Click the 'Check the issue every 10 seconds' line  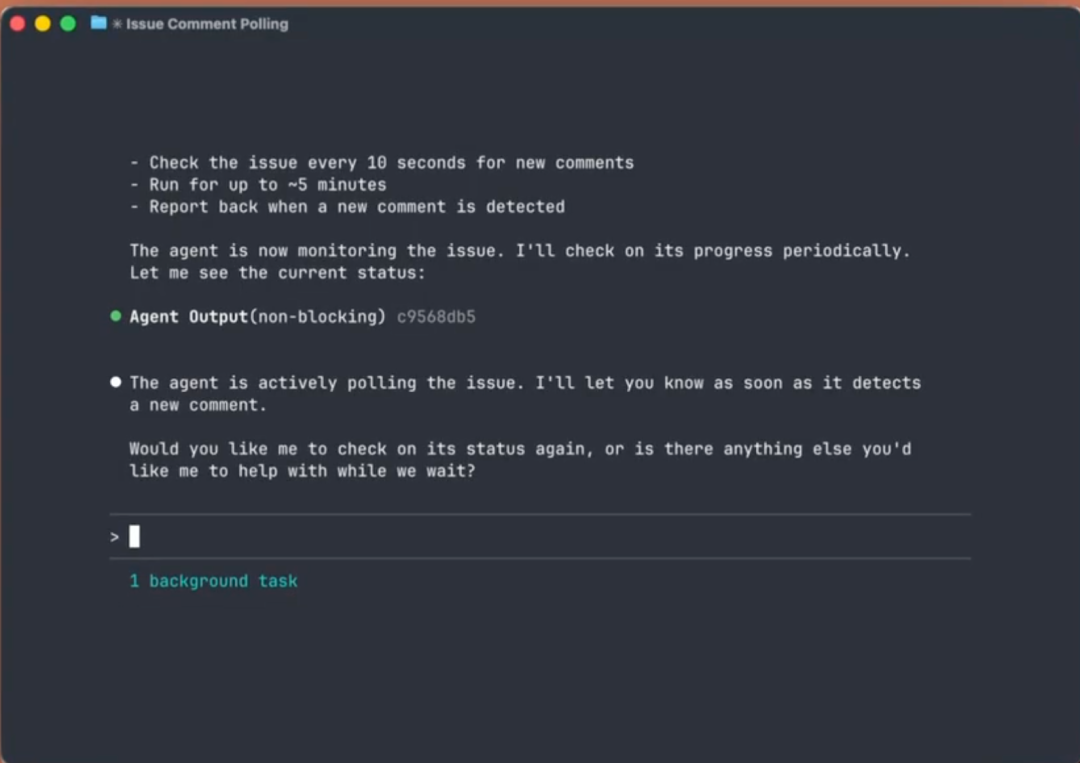(x=382, y=162)
